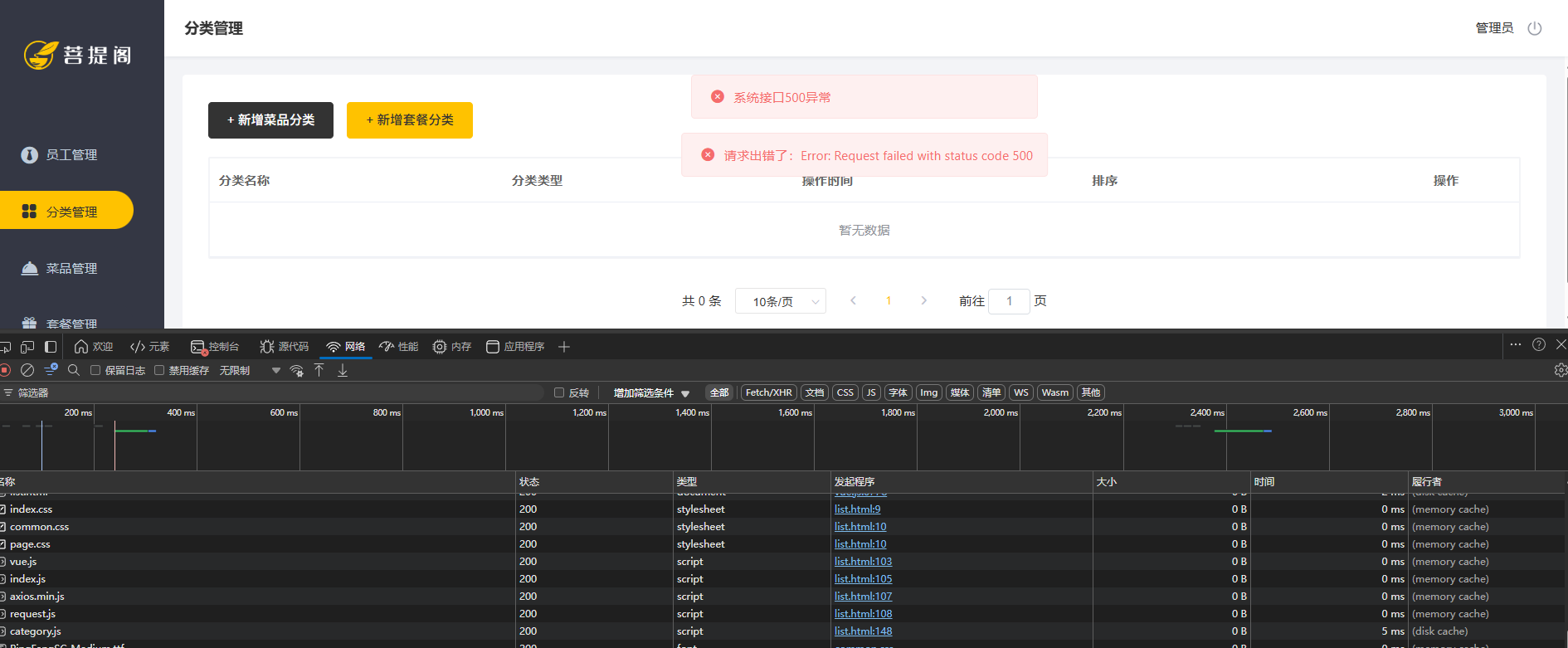
Task: Toggle the JS request type filter
Action: point(871,392)
